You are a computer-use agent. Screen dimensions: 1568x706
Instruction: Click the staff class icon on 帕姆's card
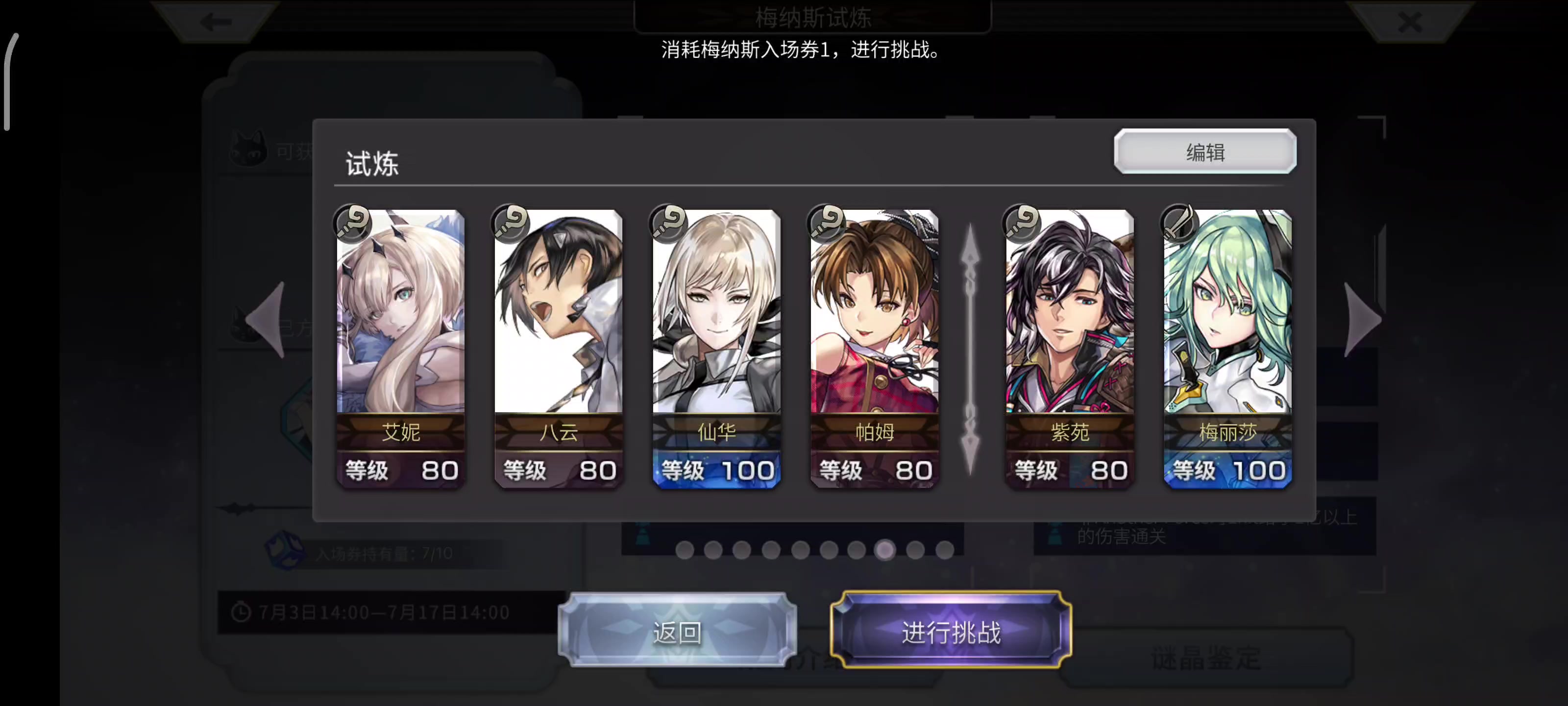(827, 223)
